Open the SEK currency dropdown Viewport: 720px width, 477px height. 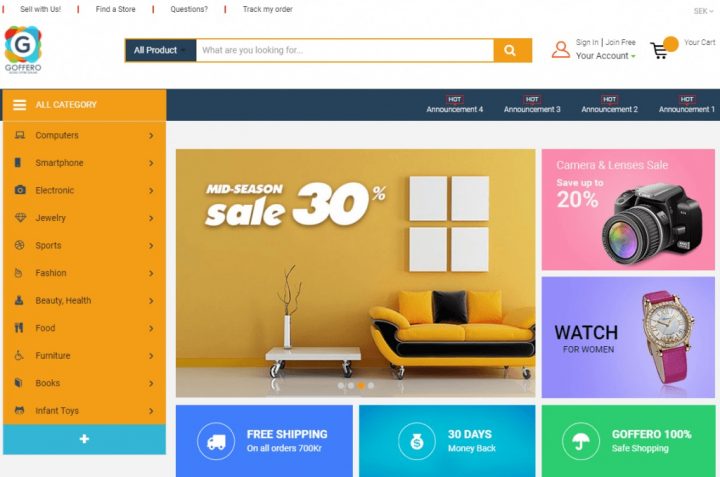click(703, 11)
